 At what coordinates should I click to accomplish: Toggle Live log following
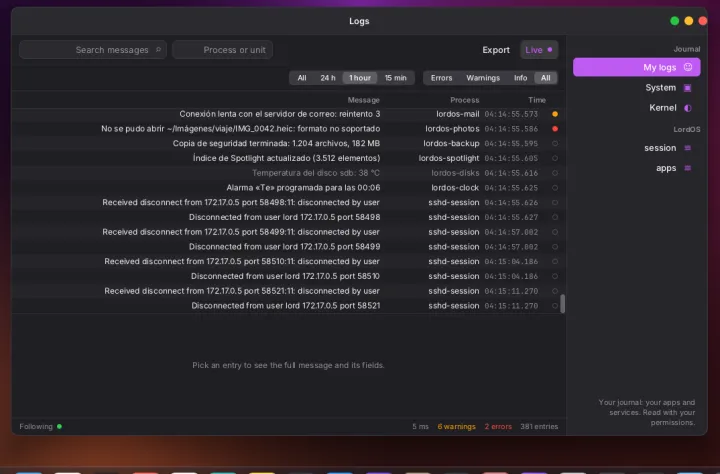pyautogui.click(x=539, y=50)
